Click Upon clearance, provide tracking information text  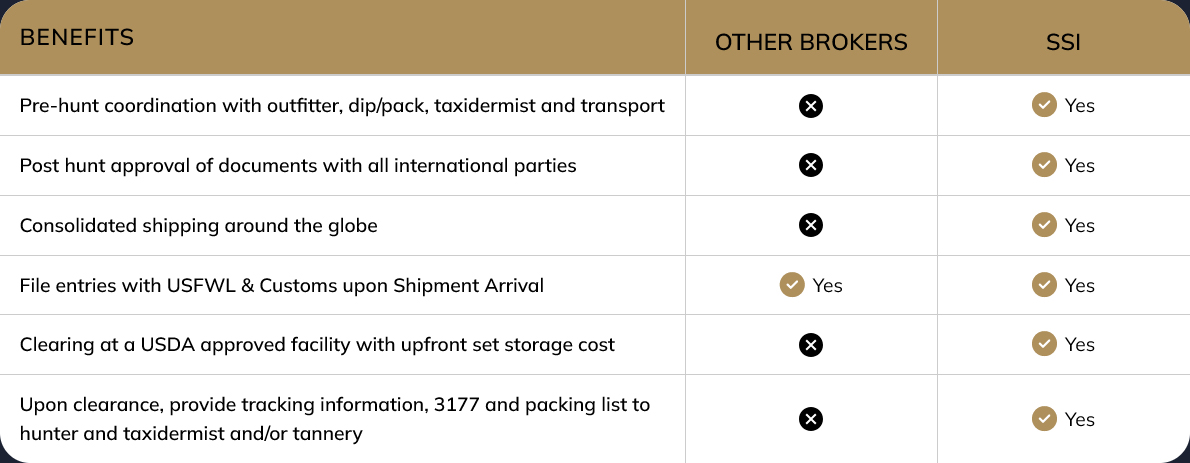tap(335, 419)
